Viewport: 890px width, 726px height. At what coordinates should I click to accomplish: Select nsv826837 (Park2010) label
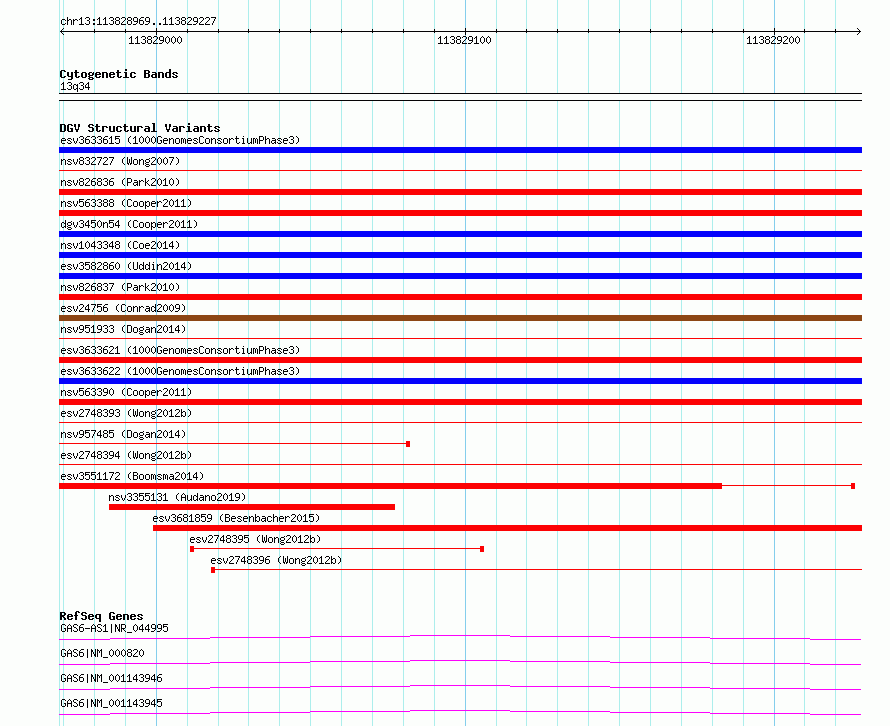tap(120, 287)
